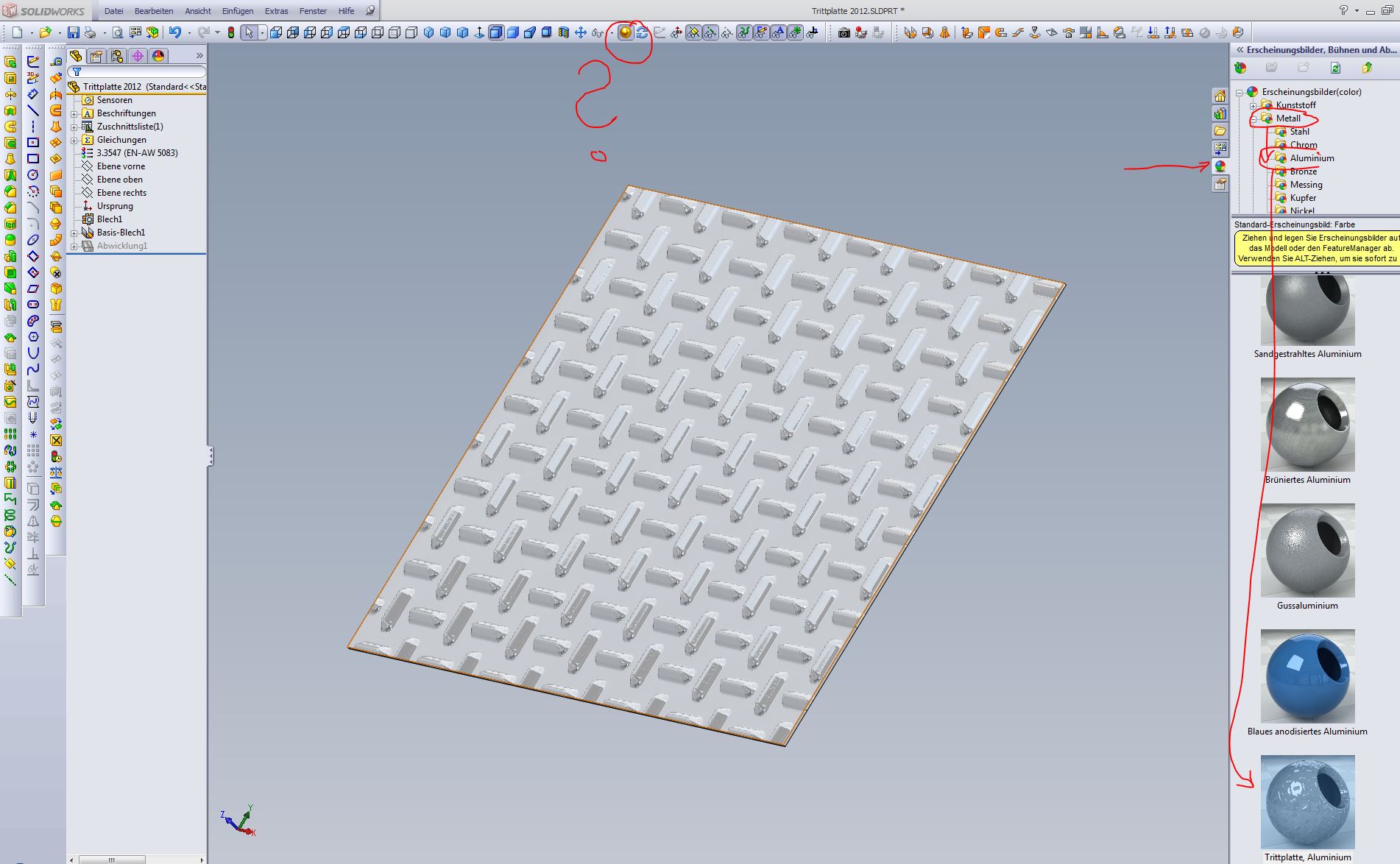Open the Datei menu

coord(113,11)
